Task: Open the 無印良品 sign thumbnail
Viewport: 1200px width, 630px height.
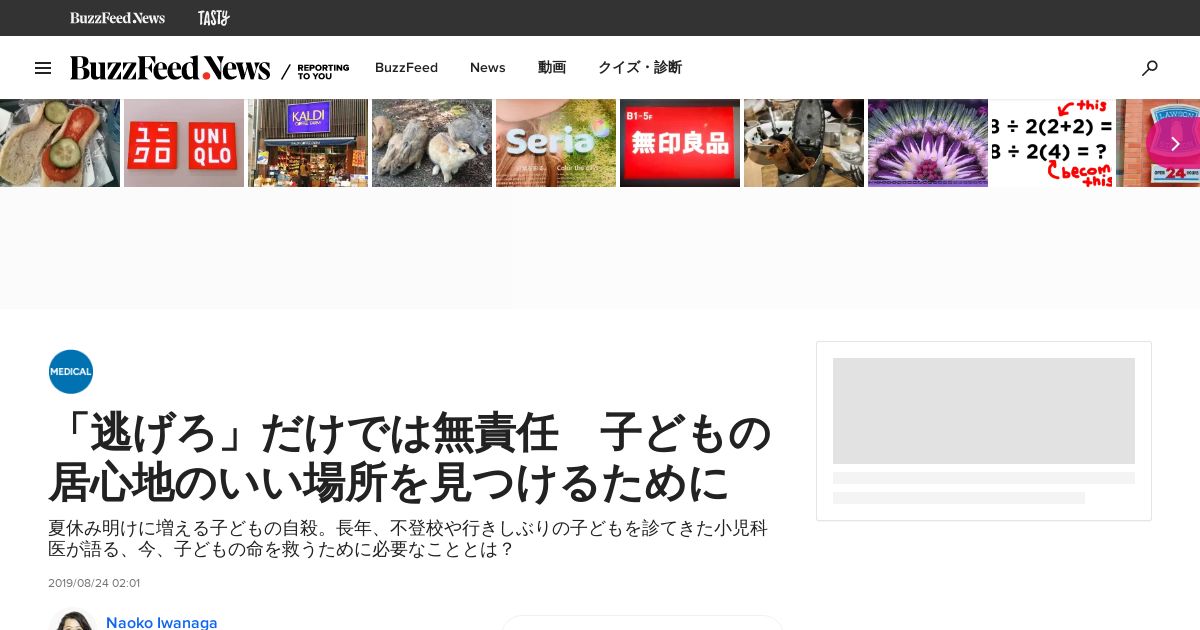Action: [680, 143]
